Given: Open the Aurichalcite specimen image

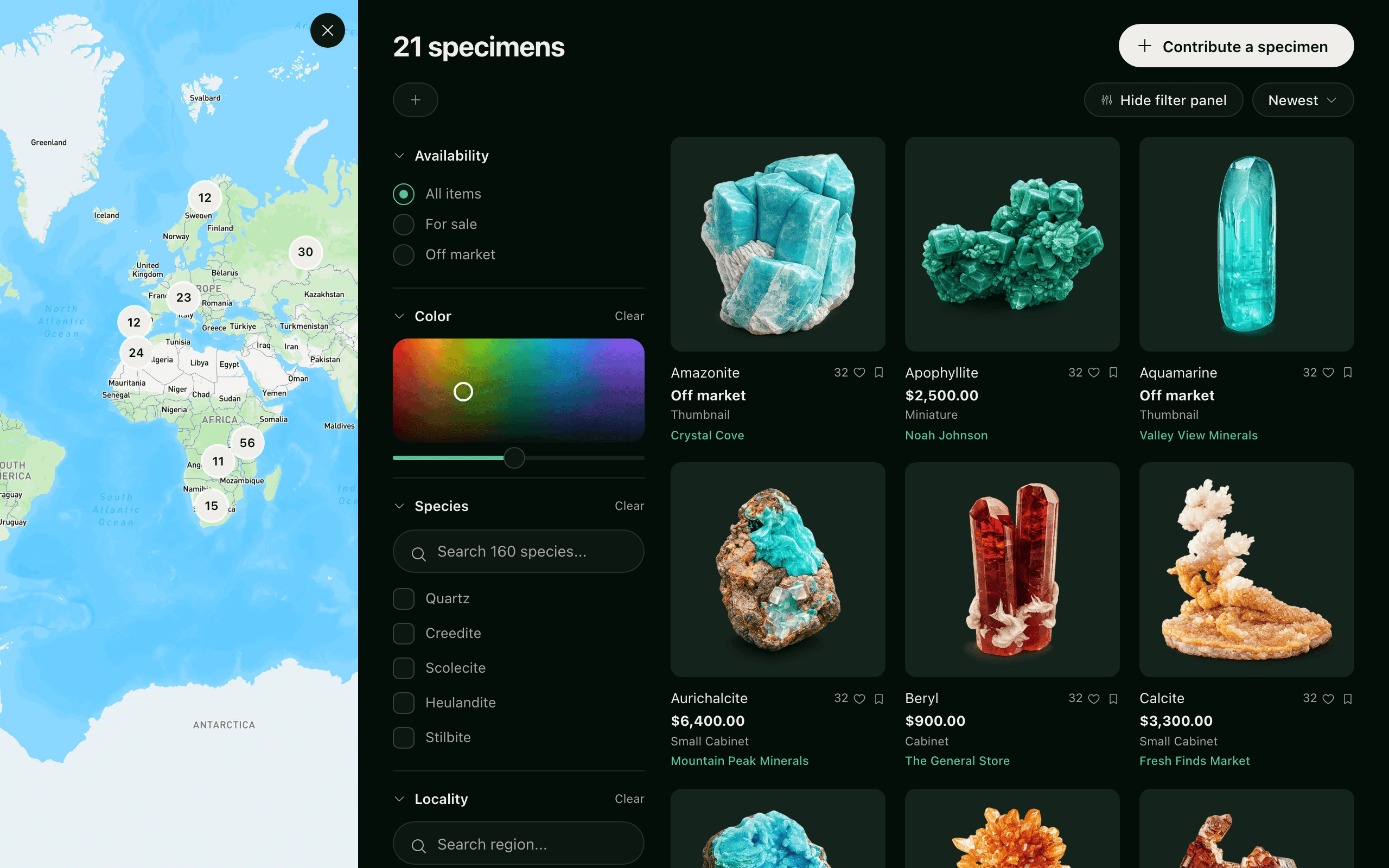Looking at the screenshot, I should click(x=778, y=570).
